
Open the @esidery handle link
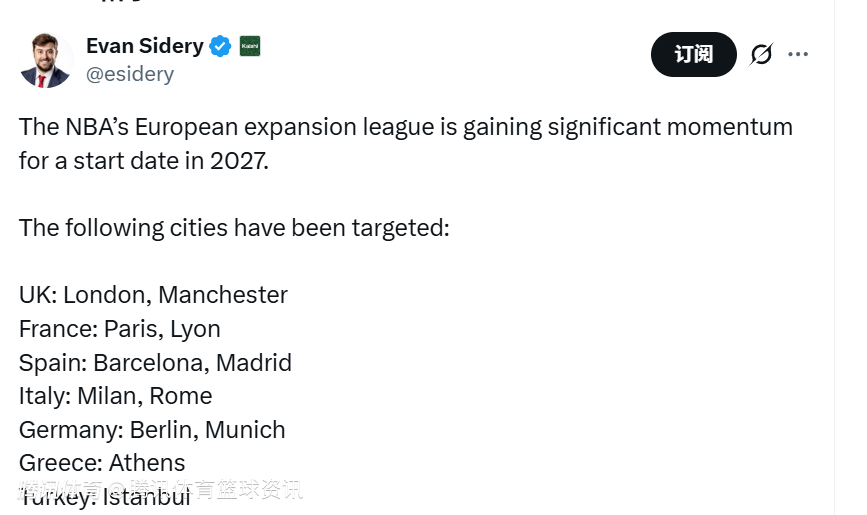point(130,74)
